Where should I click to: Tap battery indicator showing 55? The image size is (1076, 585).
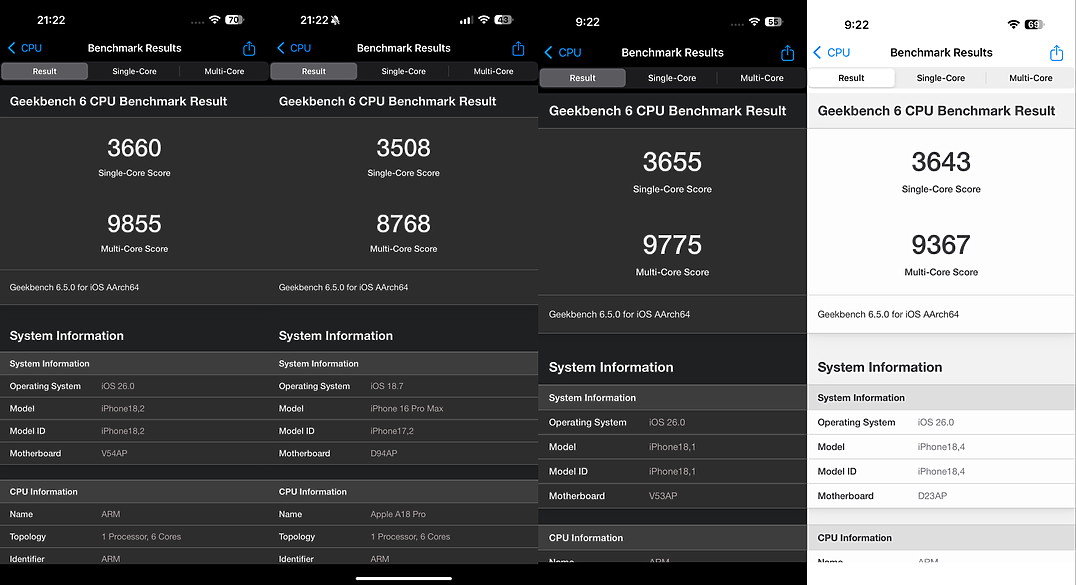click(x=773, y=22)
